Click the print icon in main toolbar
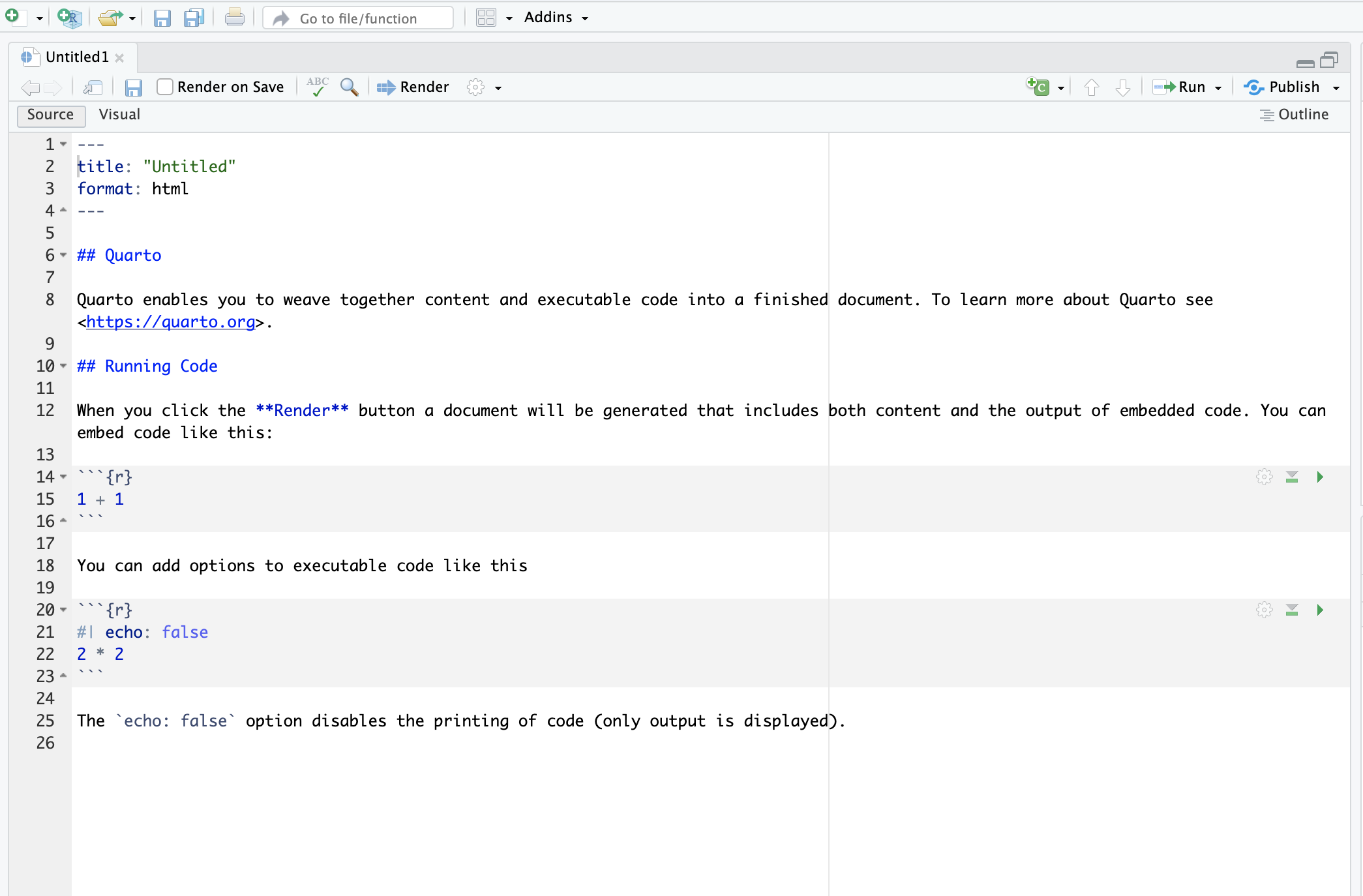 (x=234, y=18)
